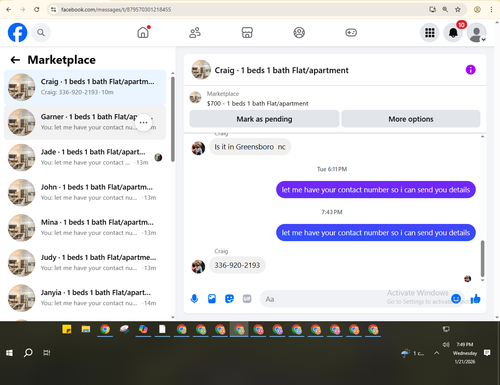
Task: Open Windows notification center icon
Action: pos(487,353)
